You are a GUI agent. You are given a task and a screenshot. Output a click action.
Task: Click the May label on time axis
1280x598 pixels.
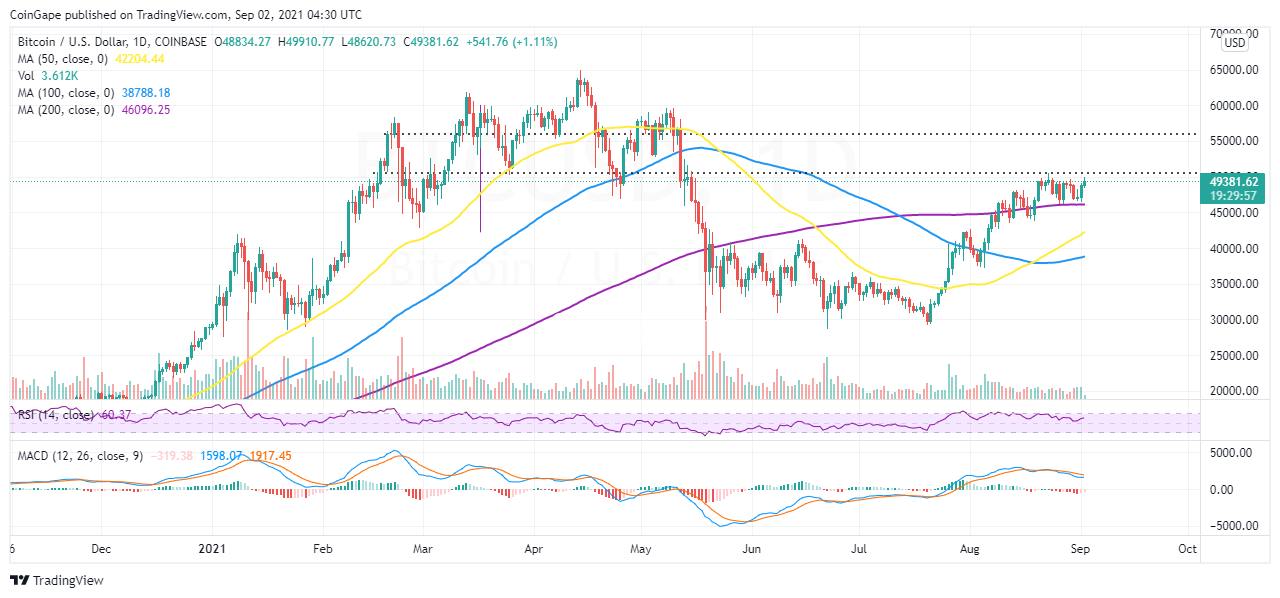641,549
